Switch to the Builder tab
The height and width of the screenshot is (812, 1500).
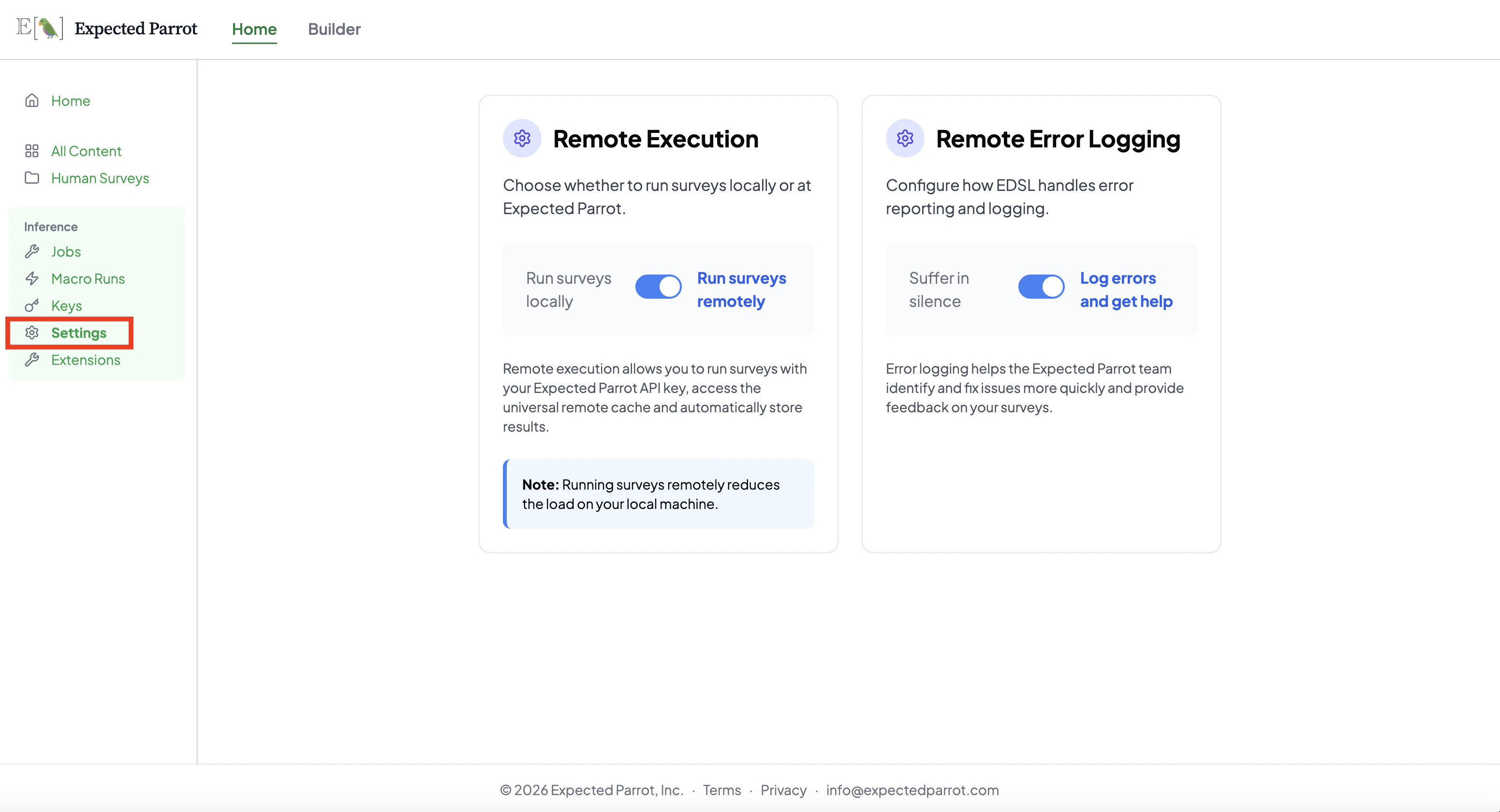tap(334, 29)
